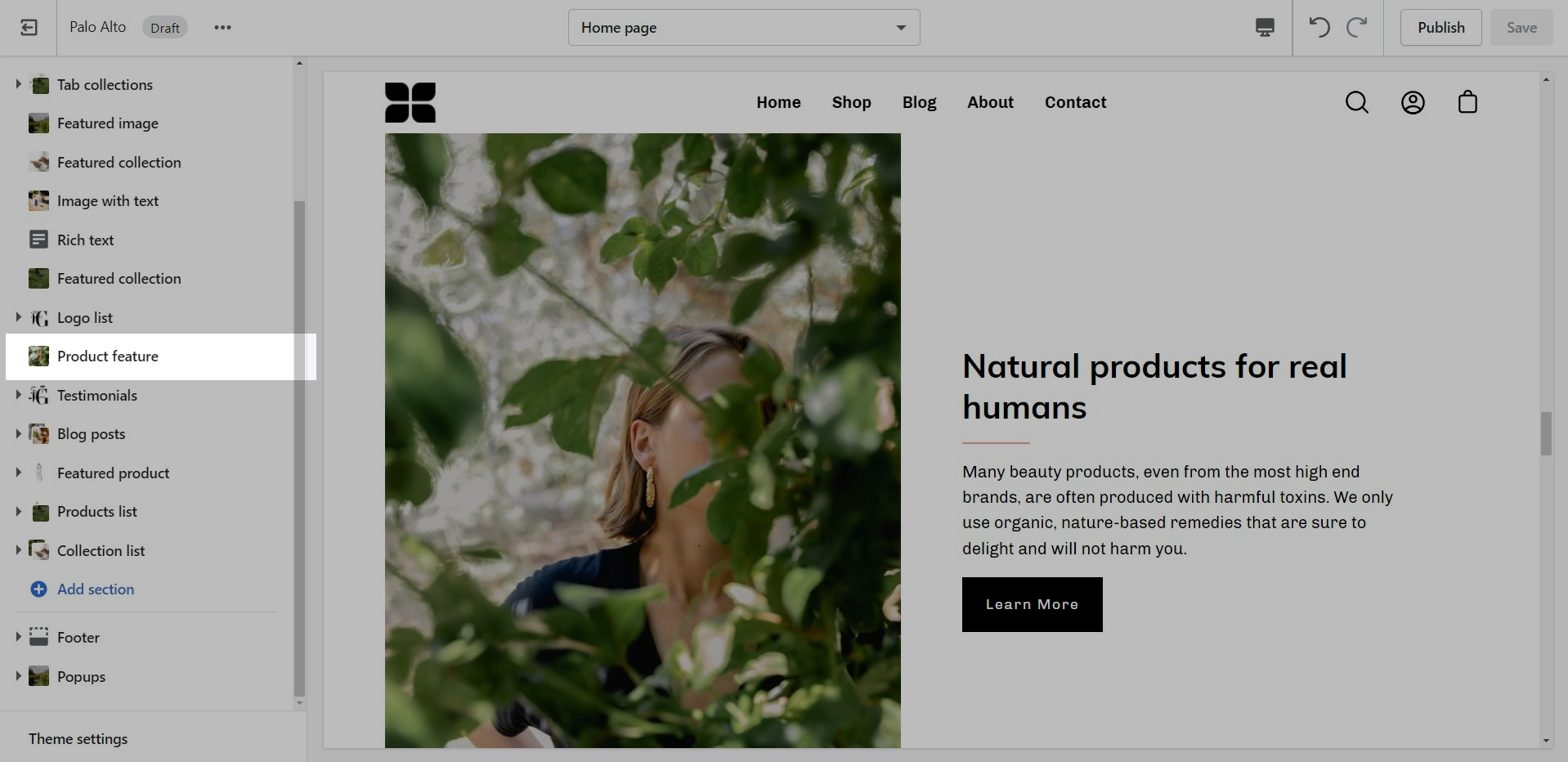Open the account icon in store header
Image resolution: width=1568 pixels, height=762 pixels.
pos(1413,102)
